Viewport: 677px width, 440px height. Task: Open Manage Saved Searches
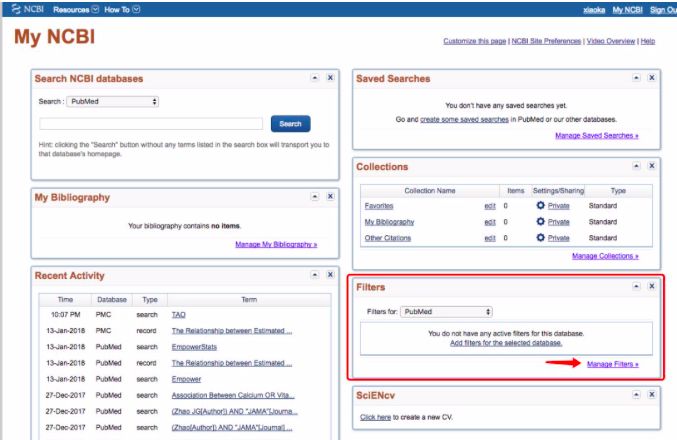pos(597,136)
